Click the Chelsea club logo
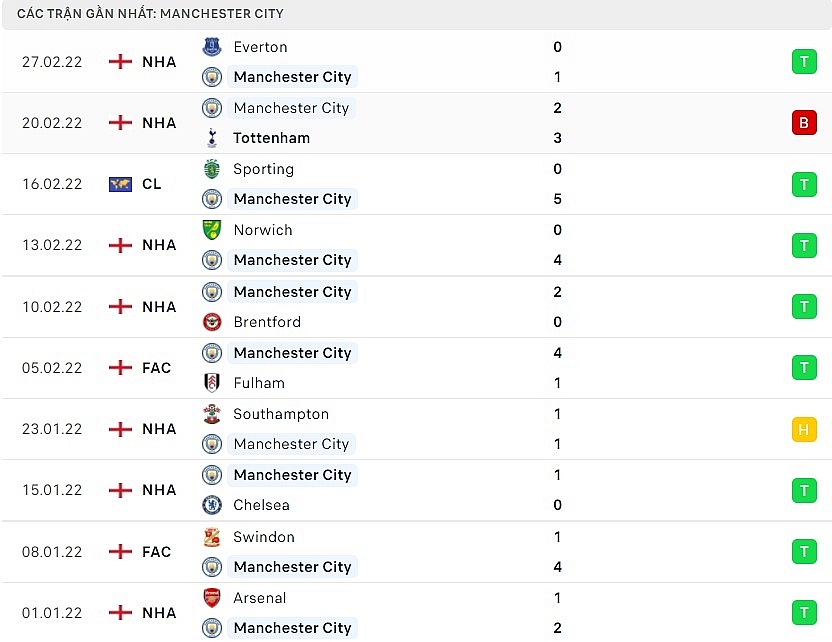832x642 pixels. pos(211,505)
